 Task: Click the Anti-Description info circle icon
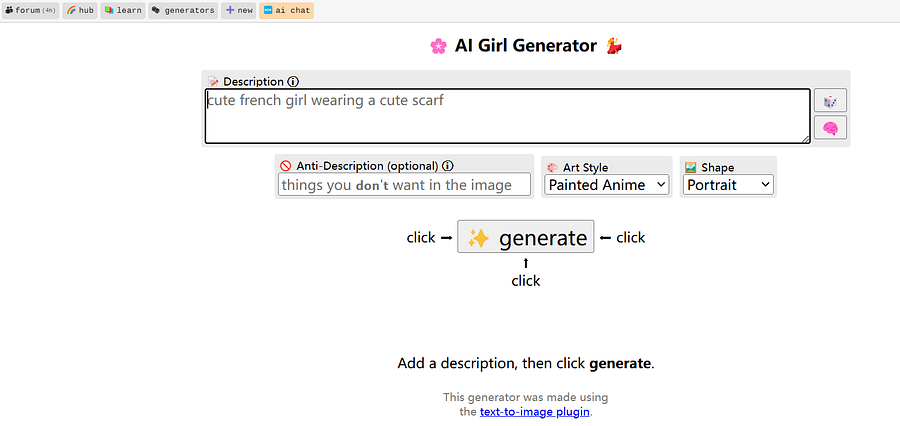448,166
